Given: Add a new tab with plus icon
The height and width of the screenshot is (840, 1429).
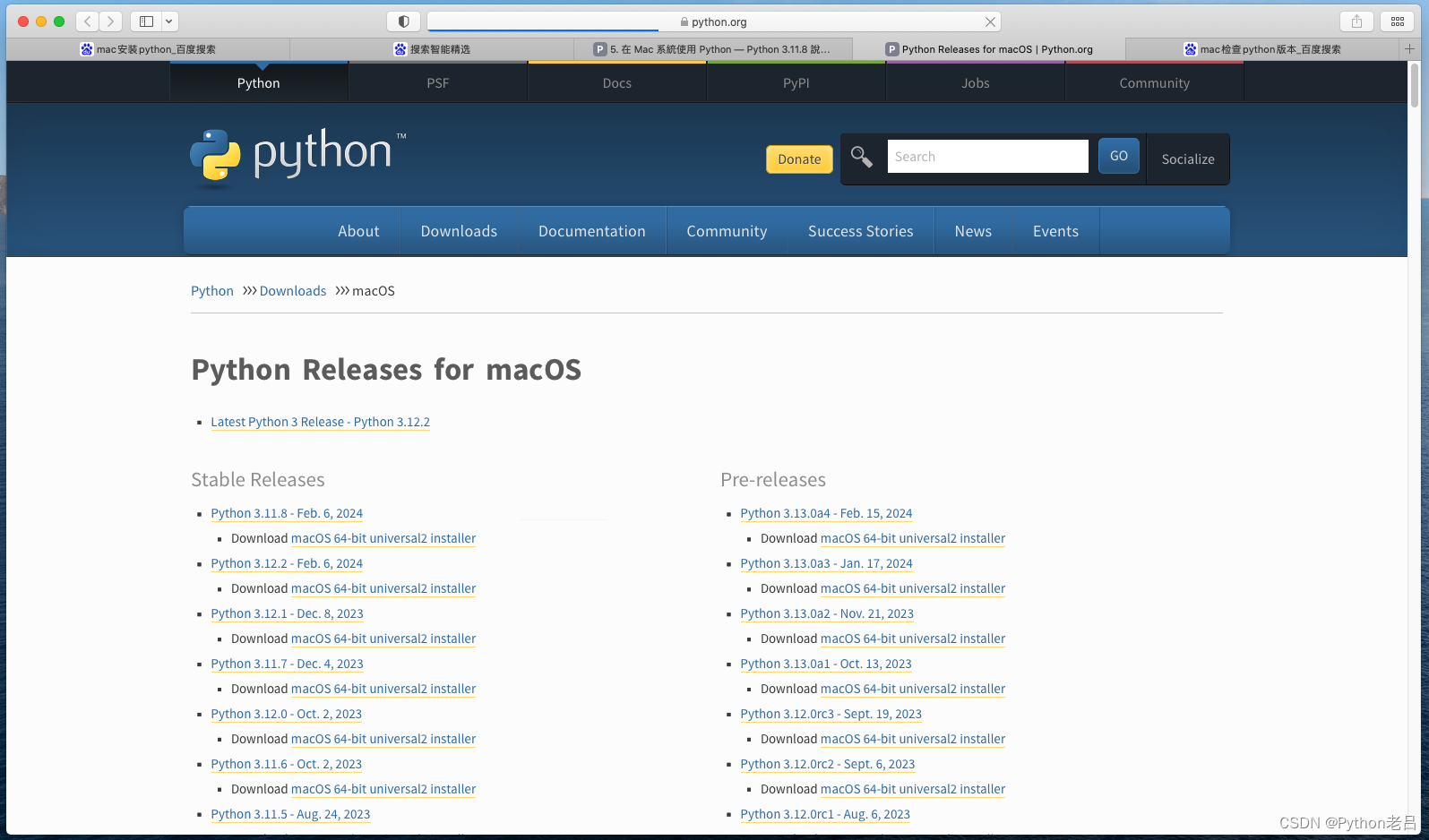Looking at the screenshot, I should tap(1409, 49).
